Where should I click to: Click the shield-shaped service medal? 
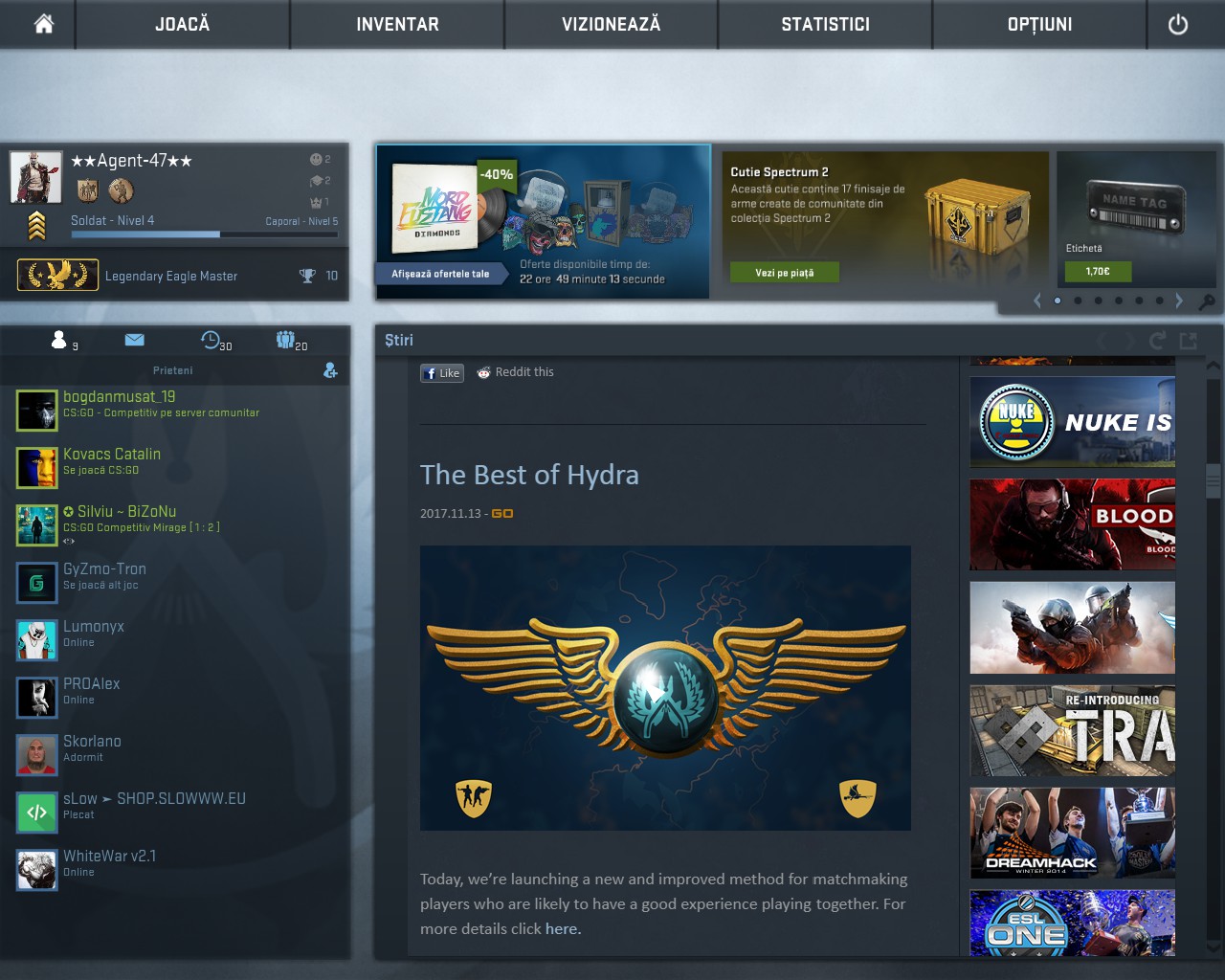tap(88, 190)
